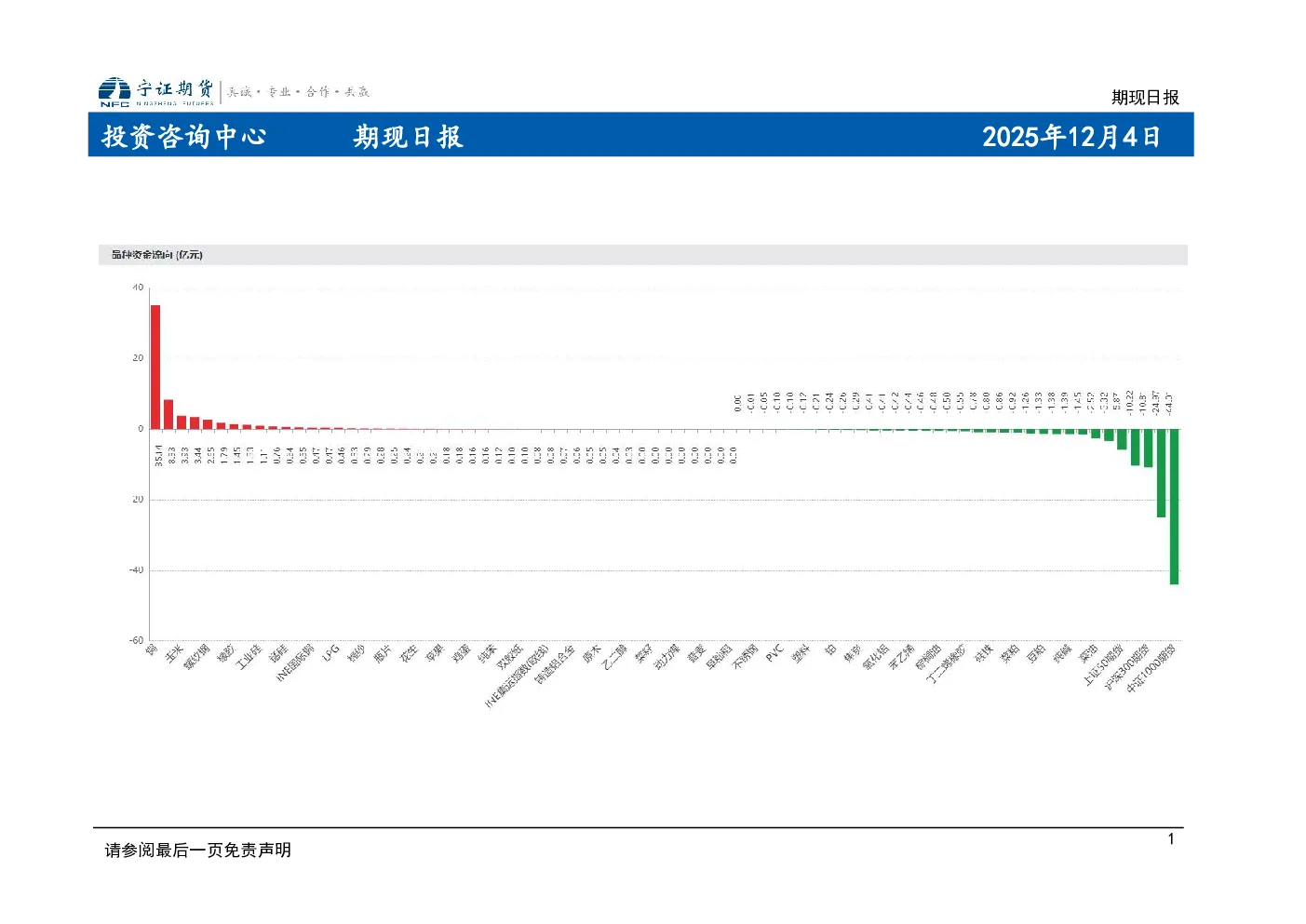Click the y-axis tick label 0
Image resolution: width=1306 pixels, height=924 pixels.
(141, 429)
